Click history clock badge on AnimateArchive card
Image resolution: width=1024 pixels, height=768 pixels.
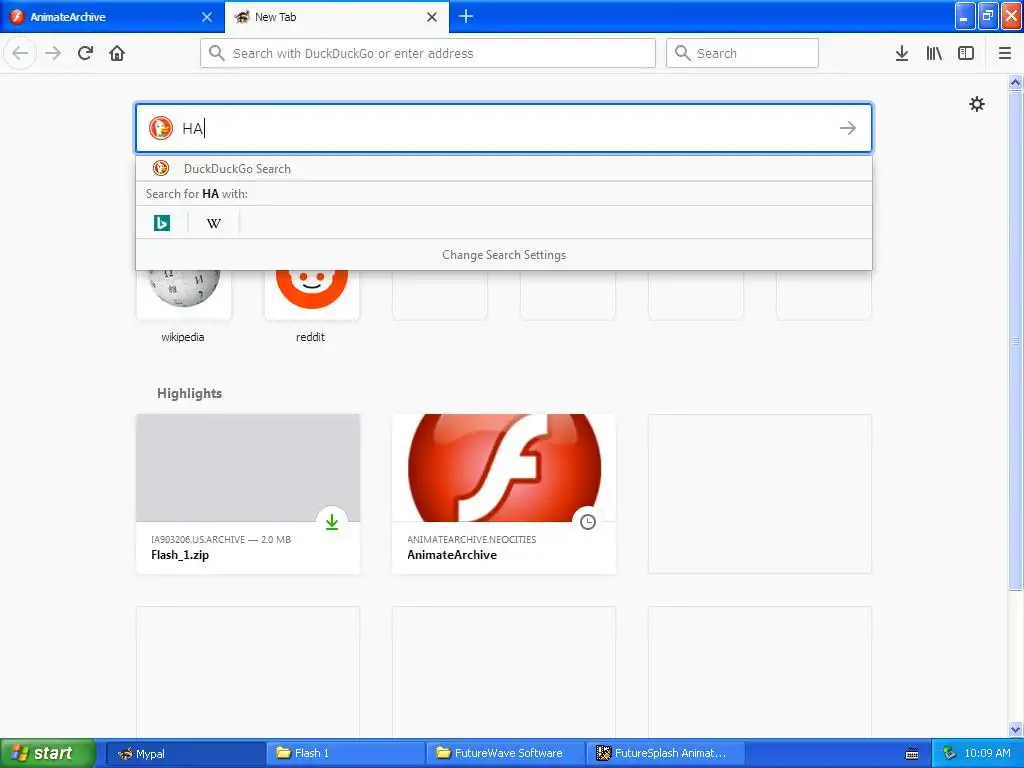[588, 522]
